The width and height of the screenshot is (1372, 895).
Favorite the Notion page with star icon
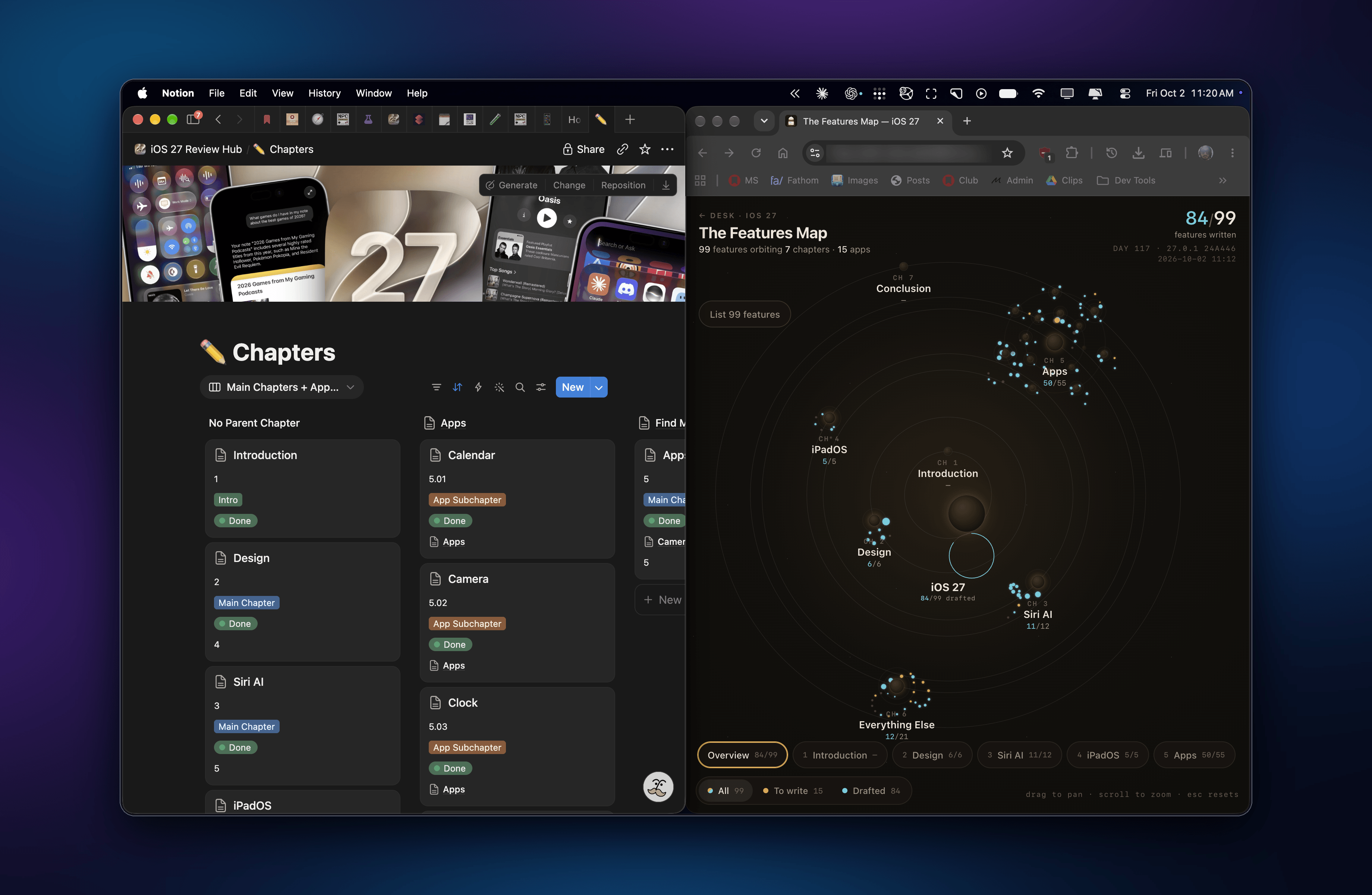click(x=645, y=150)
